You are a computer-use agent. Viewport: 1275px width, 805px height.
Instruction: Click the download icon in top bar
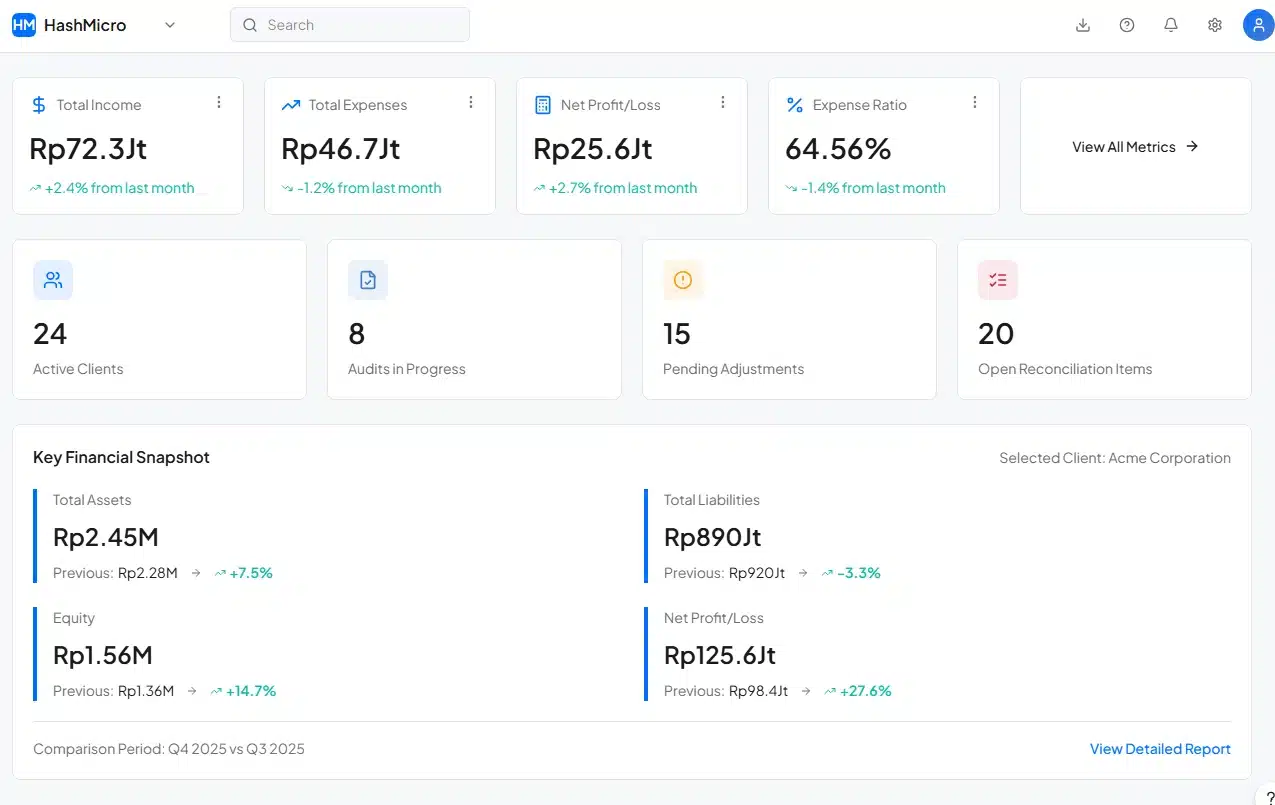coord(1082,25)
